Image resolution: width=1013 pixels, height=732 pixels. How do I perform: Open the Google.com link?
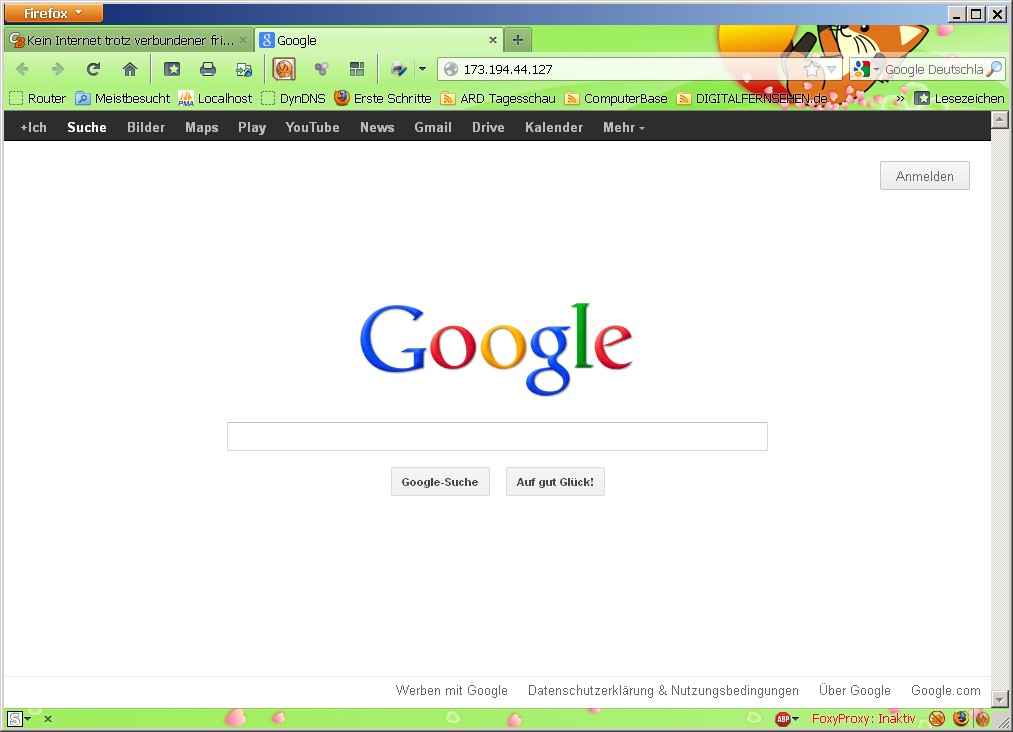[946, 690]
